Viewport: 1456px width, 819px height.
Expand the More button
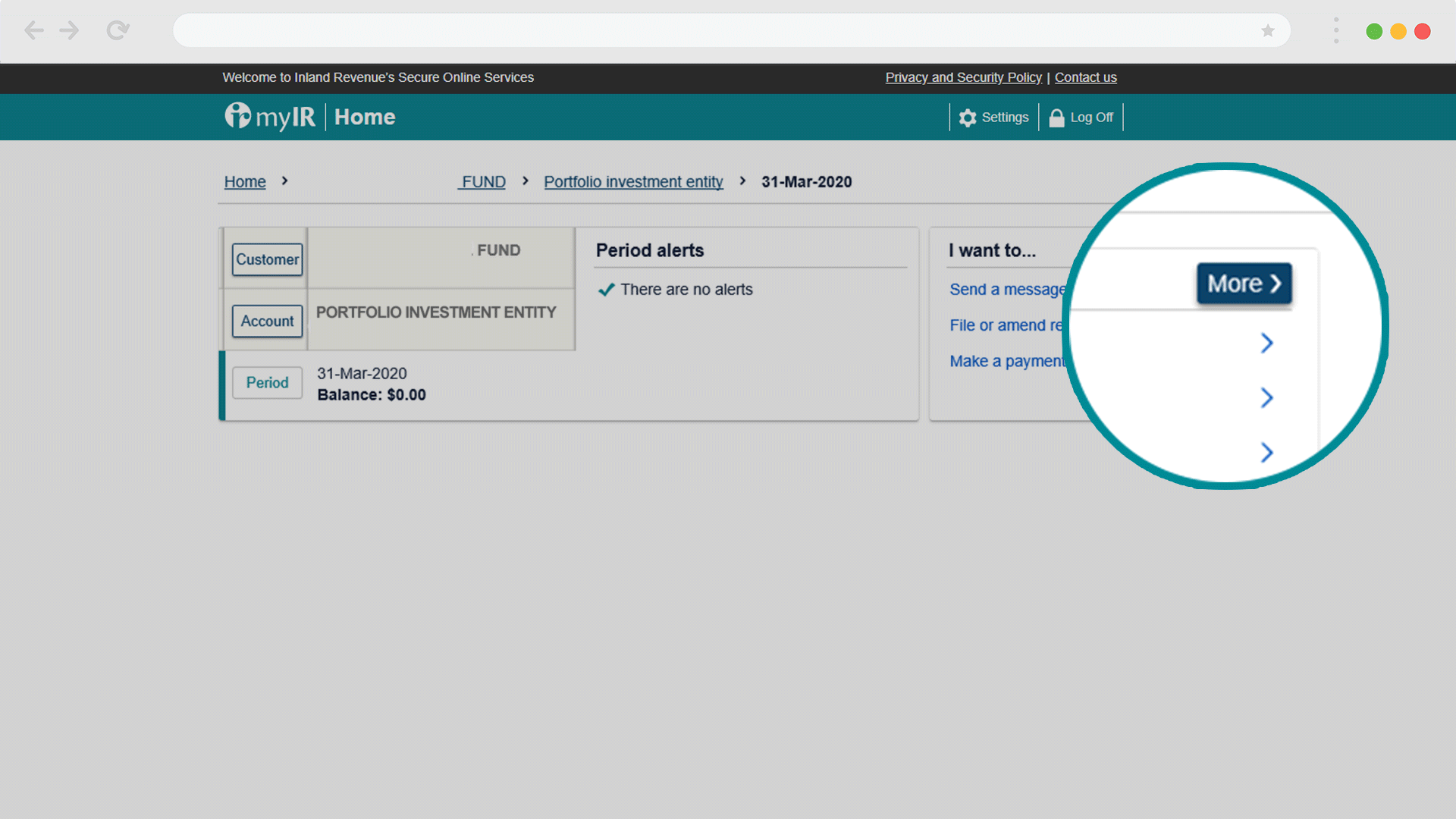click(1244, 284)
